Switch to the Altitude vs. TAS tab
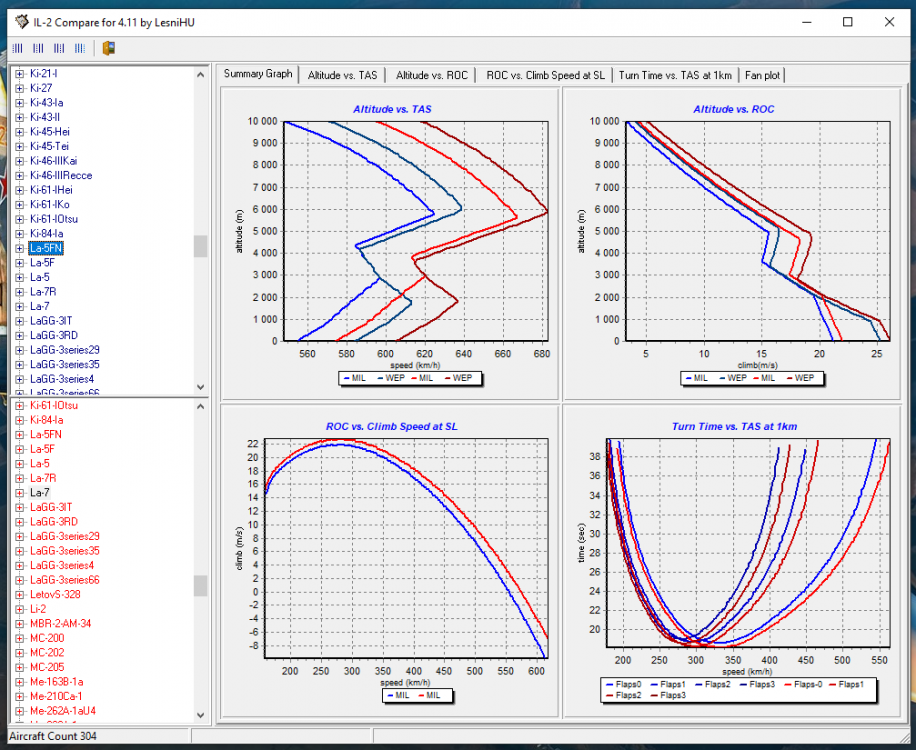Image resolution: width=916 pixels, height=750 pixels. [343, 75]
